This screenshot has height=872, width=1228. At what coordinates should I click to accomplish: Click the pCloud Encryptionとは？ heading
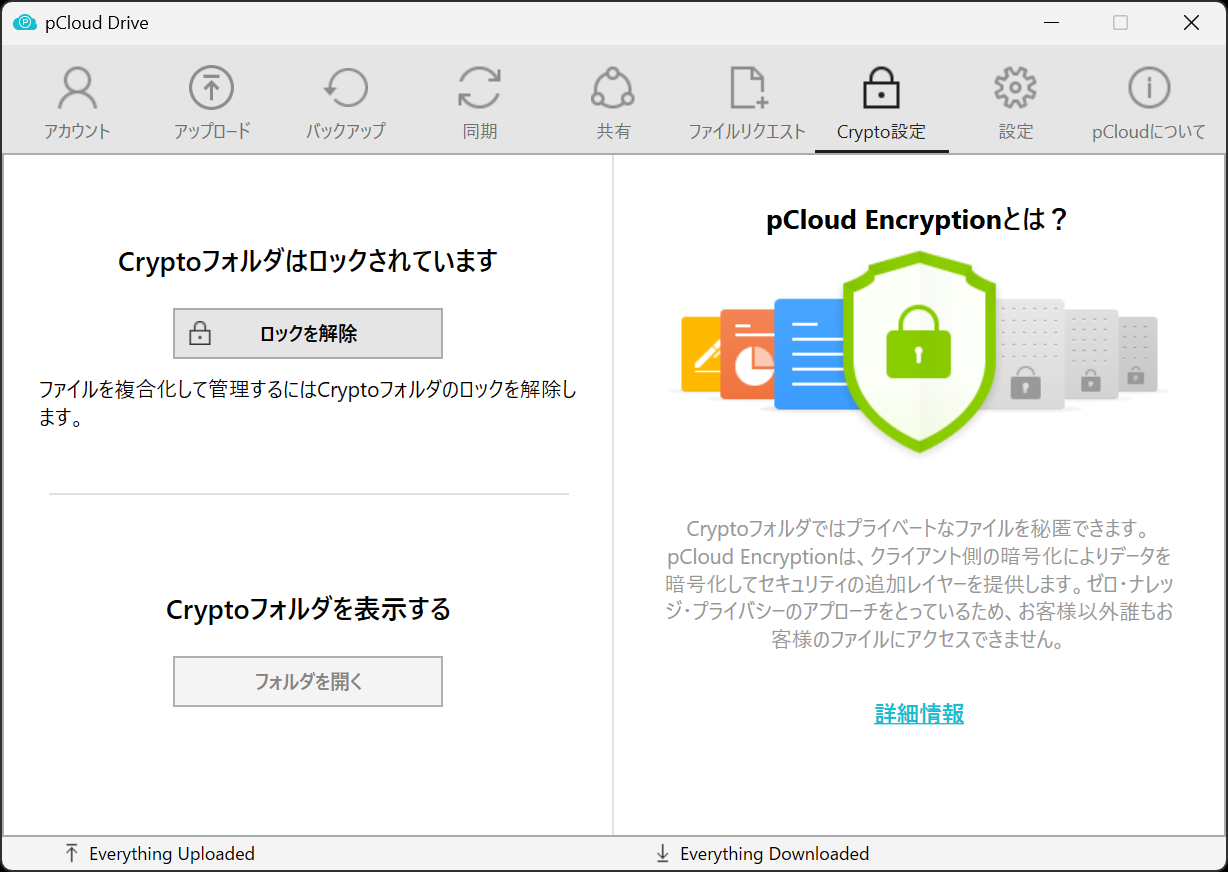[x=918, y=220]
